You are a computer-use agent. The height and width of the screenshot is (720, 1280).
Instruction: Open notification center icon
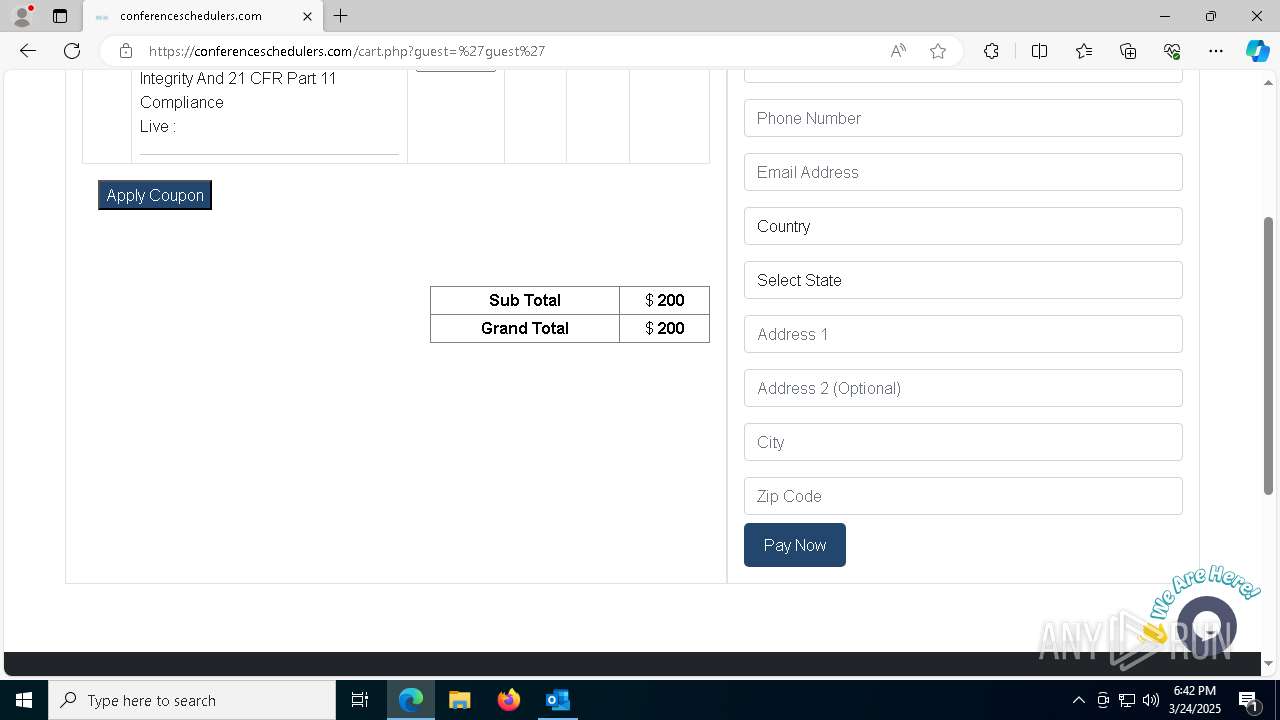1249,700
